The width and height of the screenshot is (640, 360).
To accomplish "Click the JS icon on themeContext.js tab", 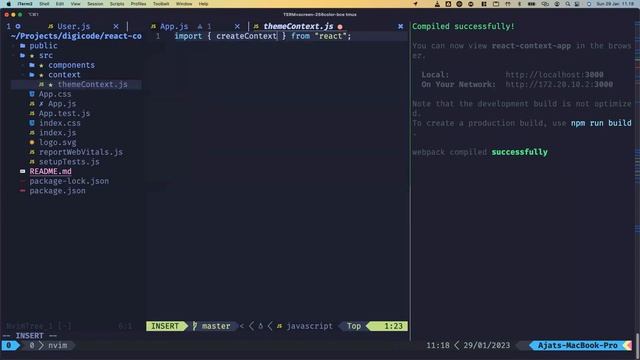I will point(256,27).
